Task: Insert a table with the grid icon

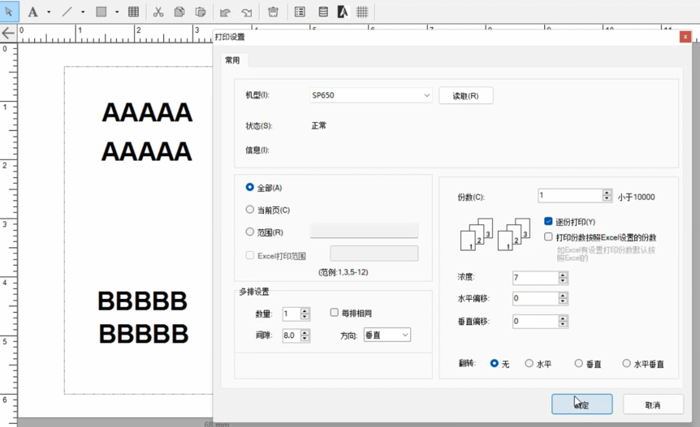Action: 133,12
